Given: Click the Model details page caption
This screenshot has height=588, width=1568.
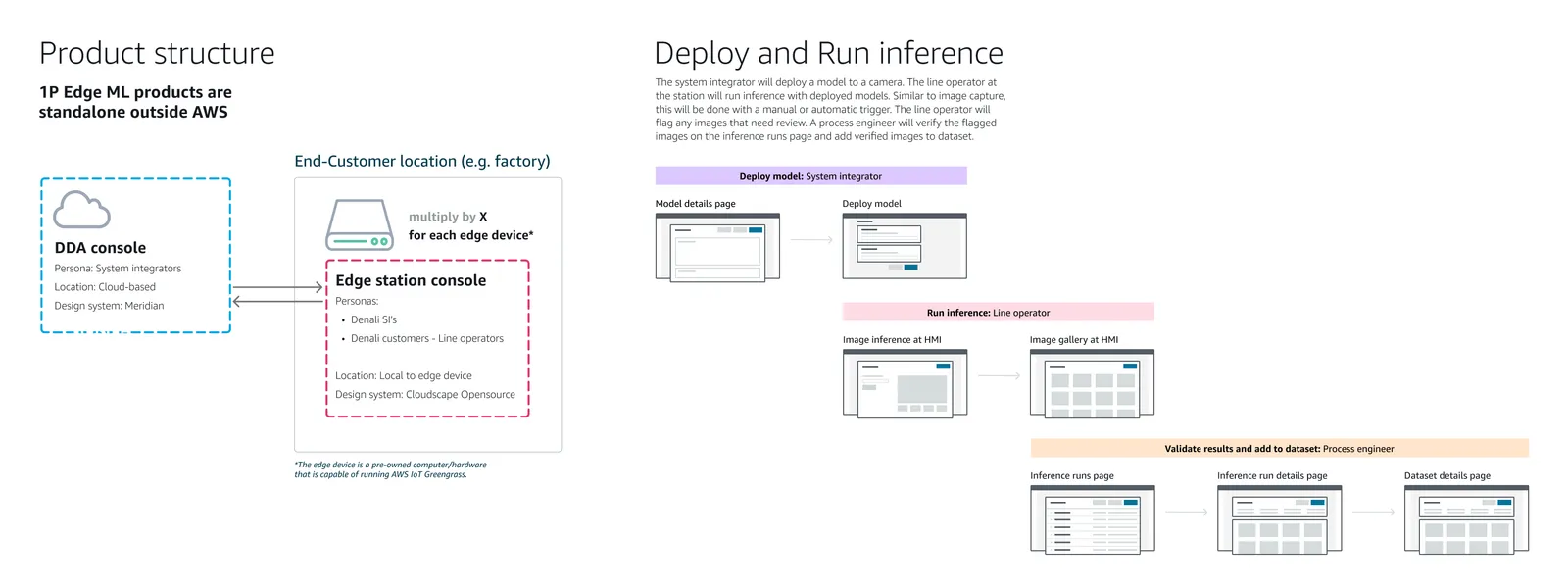Looking at the screenshot, I should point(696,204).
